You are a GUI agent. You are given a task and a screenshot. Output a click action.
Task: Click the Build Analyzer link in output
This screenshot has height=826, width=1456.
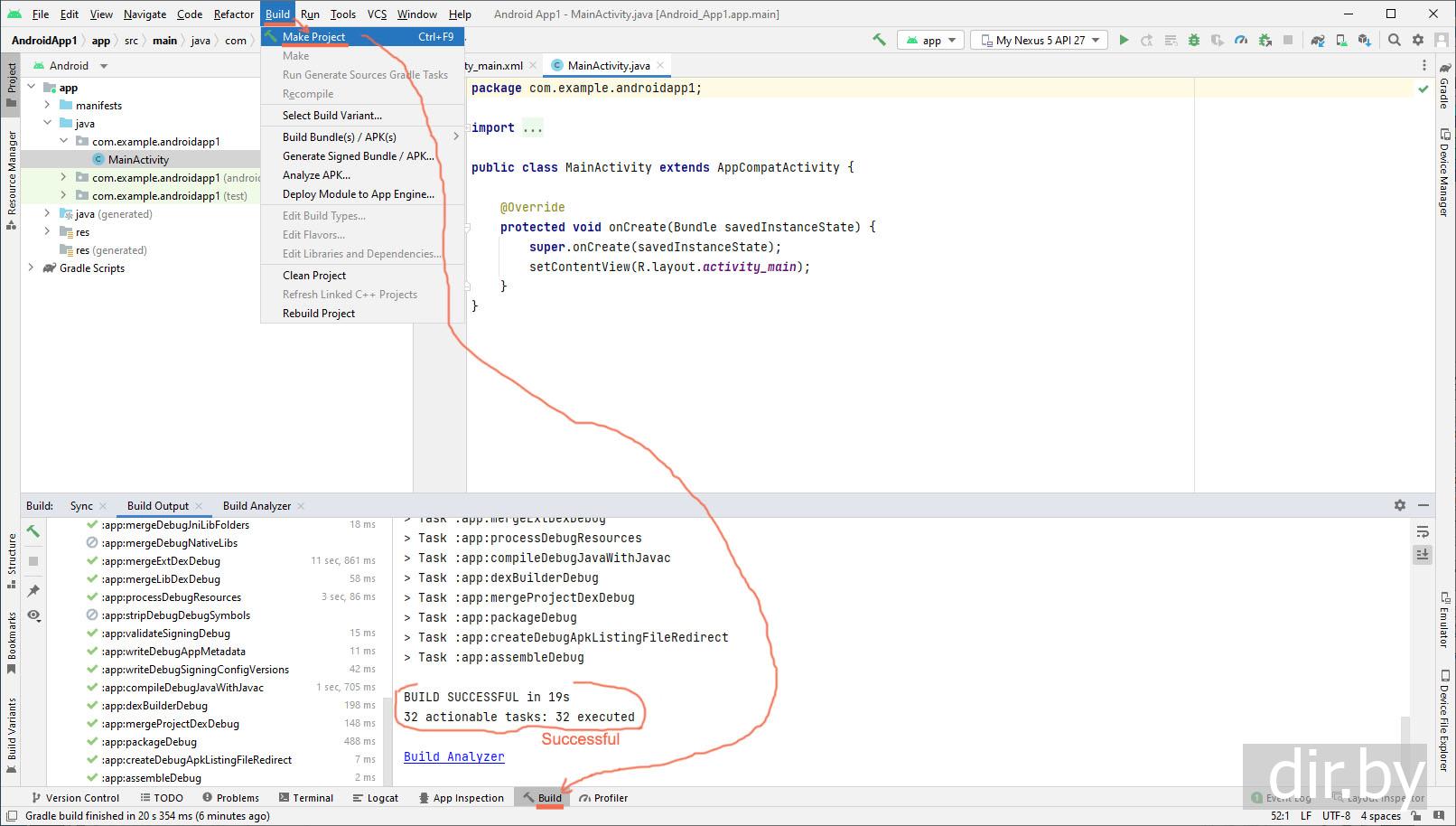tap(453, 756)
